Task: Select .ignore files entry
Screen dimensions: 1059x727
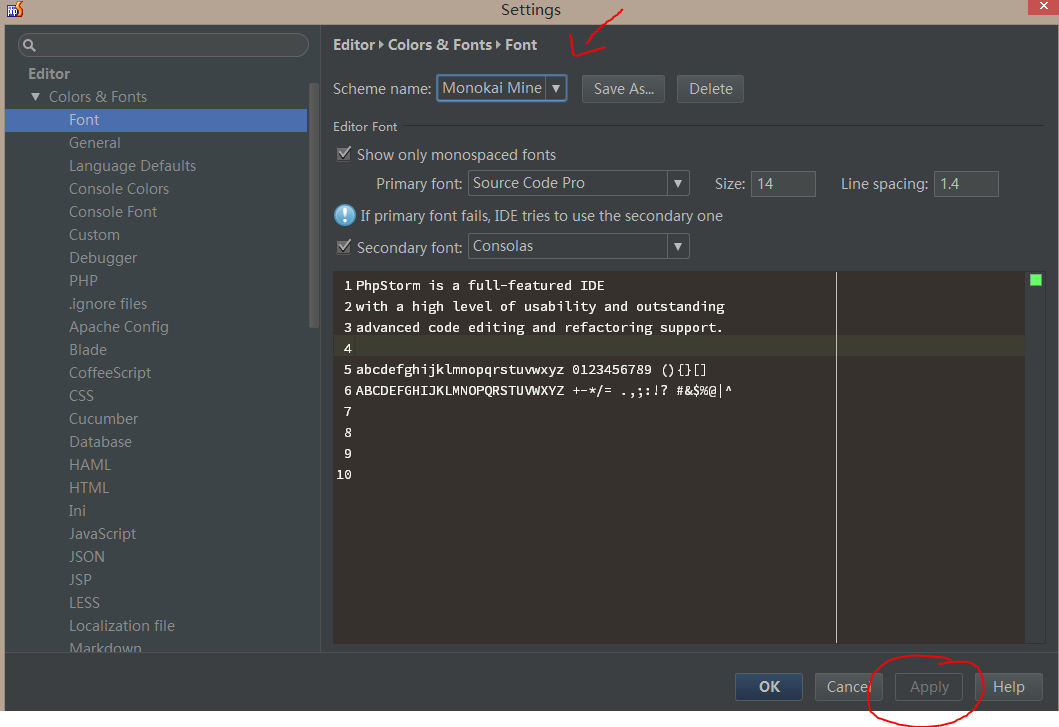Action: (108, 304)
